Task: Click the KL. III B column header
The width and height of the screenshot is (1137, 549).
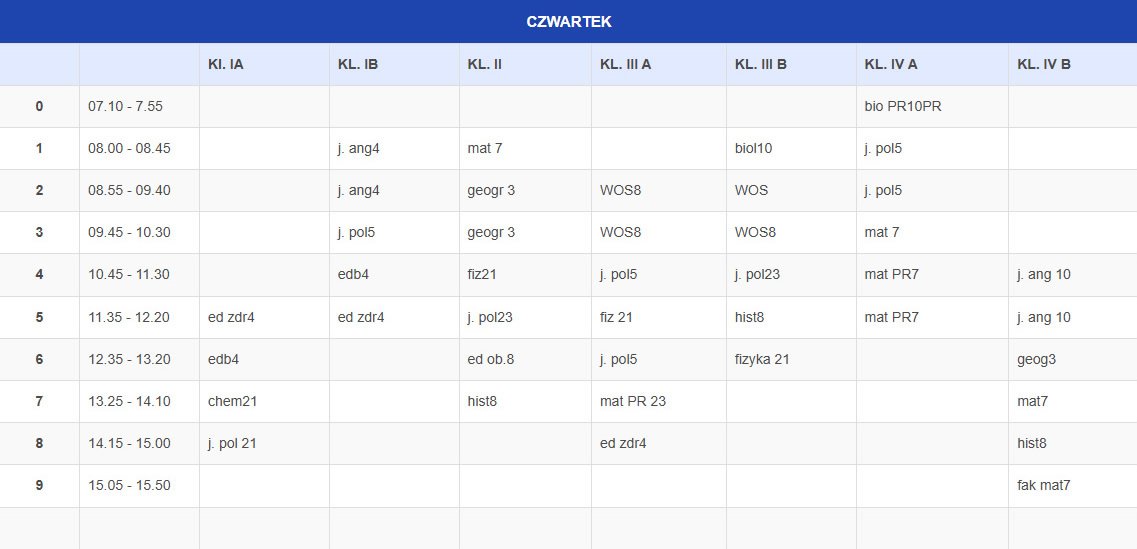Action: [x=760, y=64]
